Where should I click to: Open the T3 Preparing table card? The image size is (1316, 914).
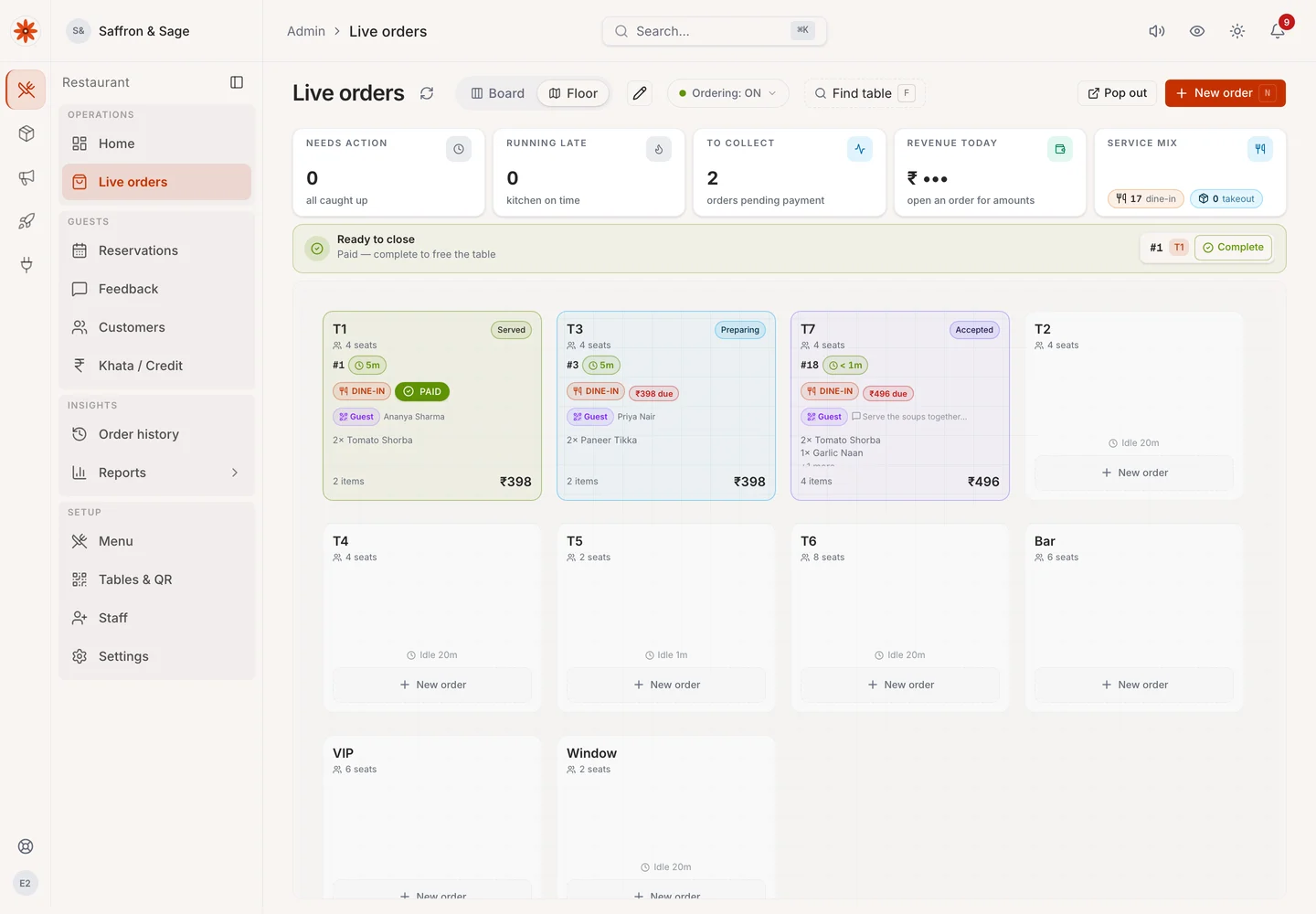click(666, 406)
